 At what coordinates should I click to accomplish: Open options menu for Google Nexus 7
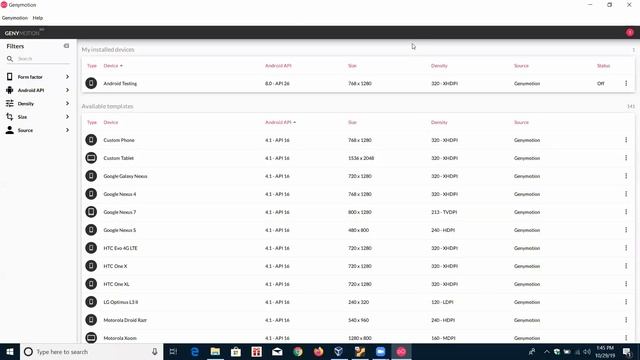[626, 212]
